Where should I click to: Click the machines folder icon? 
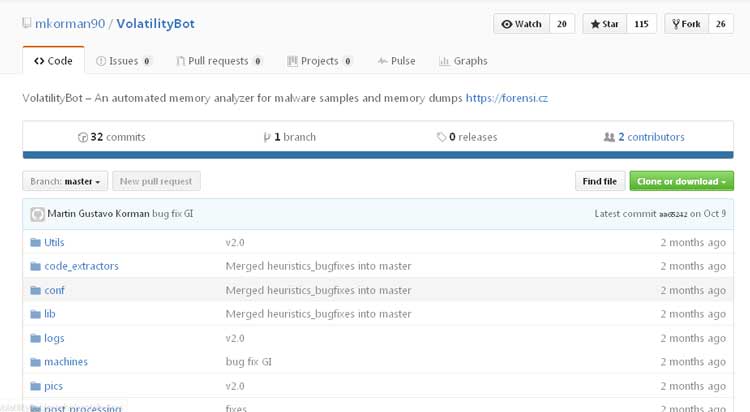(35, 362)
